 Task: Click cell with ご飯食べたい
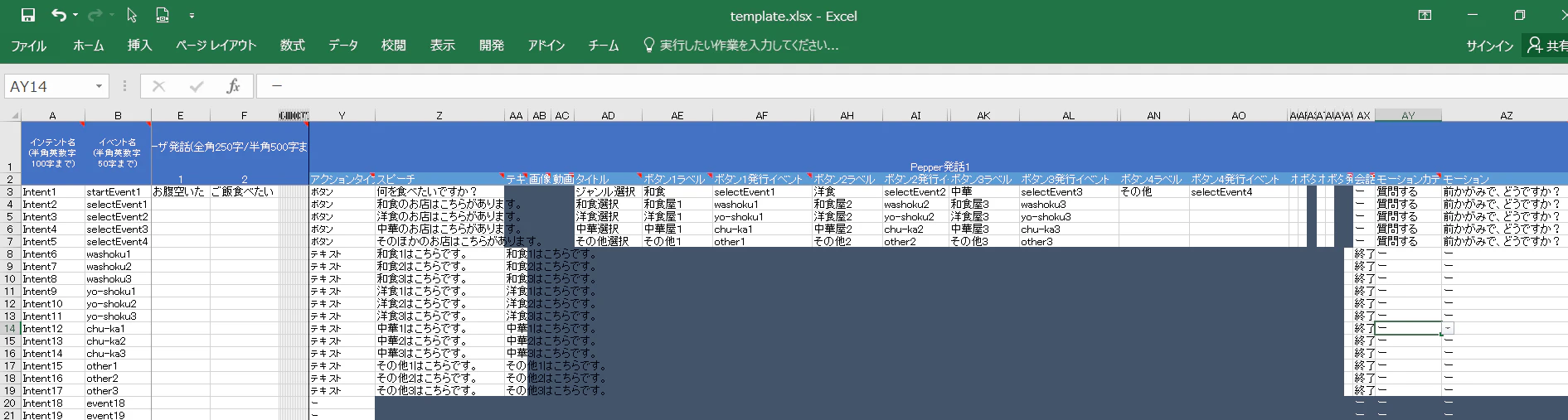[x=244, y=192]
